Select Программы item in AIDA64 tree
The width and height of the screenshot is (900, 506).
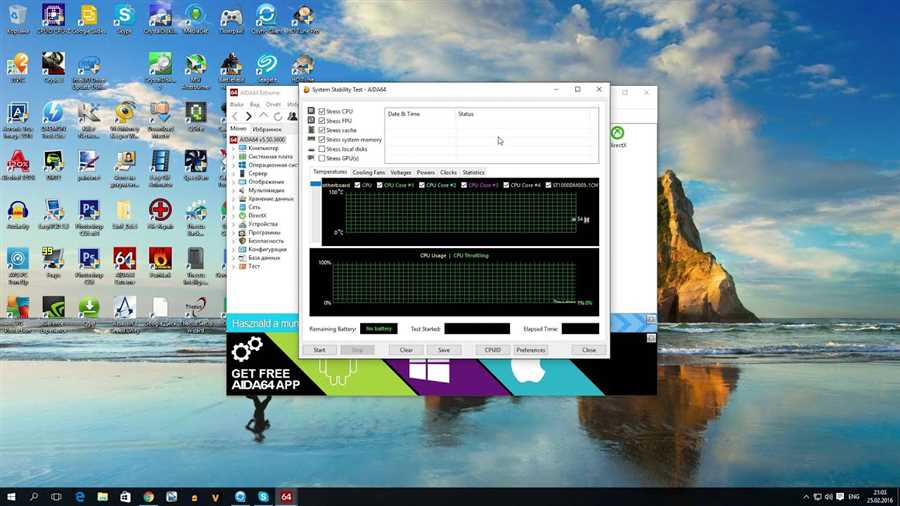[x=264, y=233]
